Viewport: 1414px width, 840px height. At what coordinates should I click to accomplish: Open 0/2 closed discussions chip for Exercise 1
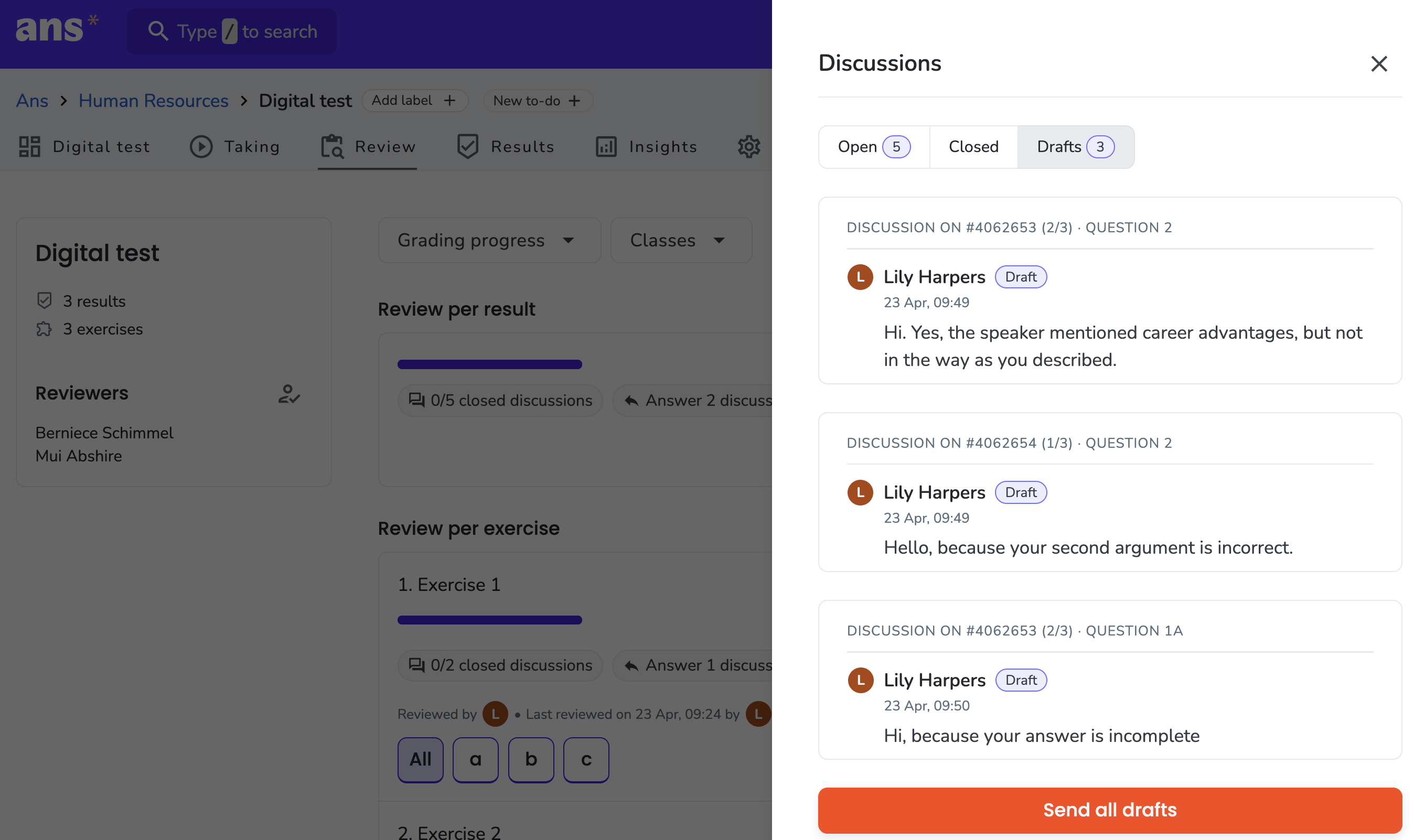click(500, 665)
